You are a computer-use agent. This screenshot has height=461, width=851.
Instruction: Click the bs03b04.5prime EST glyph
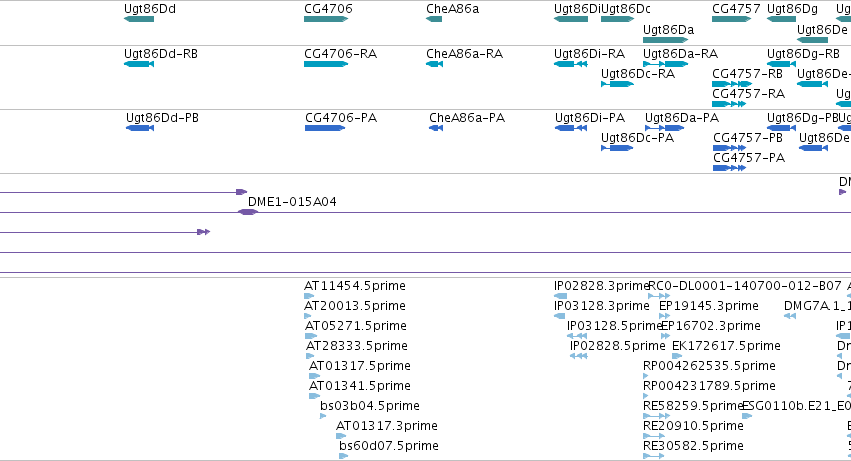(x=323, y=416)
